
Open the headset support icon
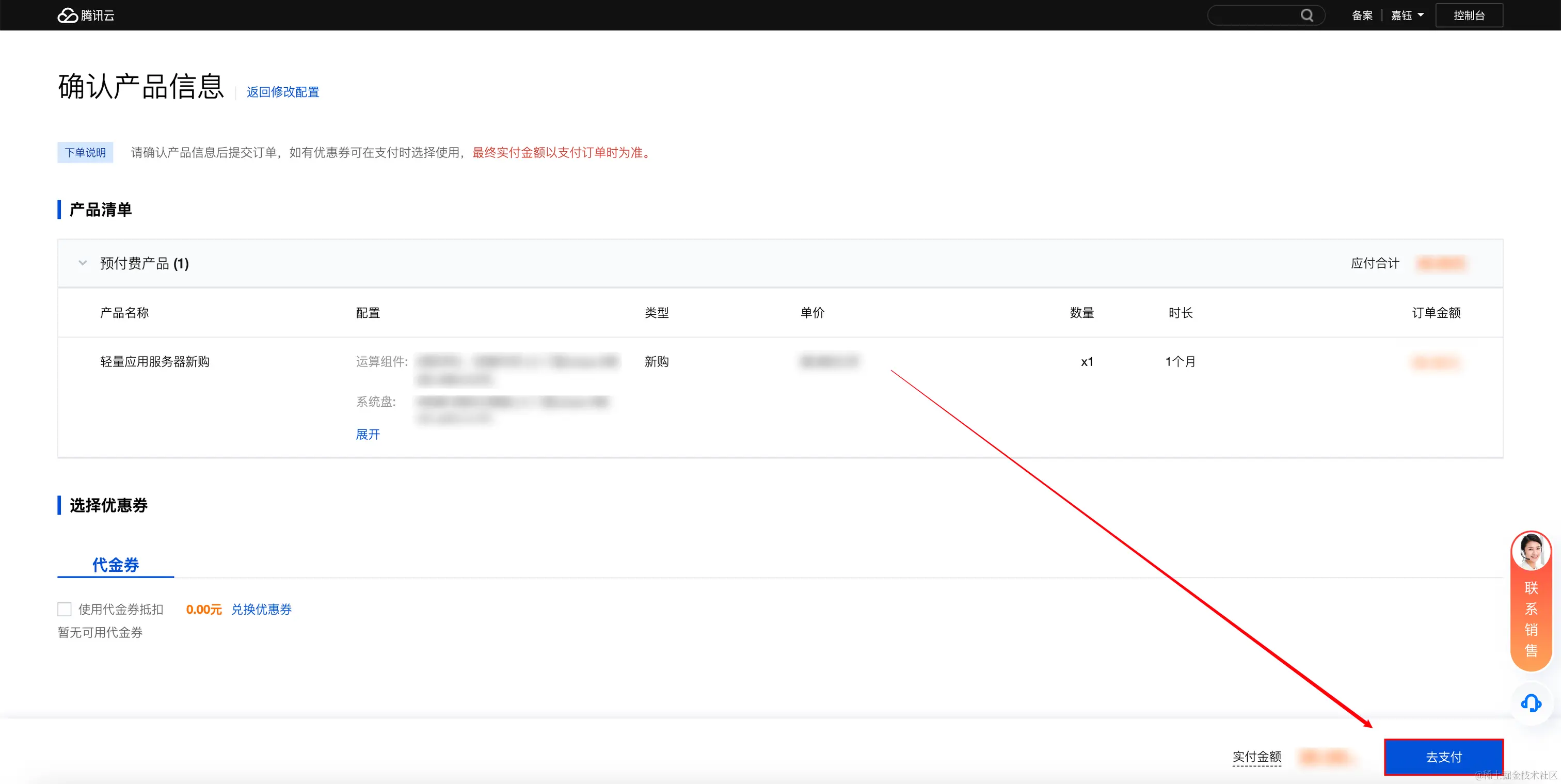tap(1531, 703)
